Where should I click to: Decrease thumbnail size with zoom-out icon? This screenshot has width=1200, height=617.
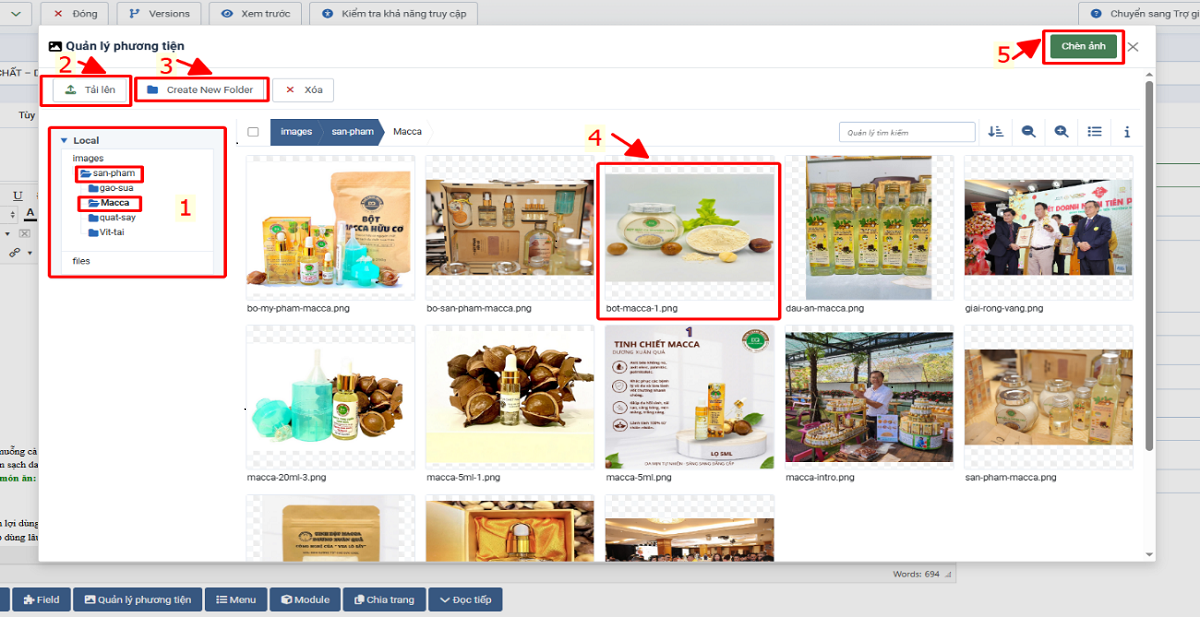[x=1028, y=132]
